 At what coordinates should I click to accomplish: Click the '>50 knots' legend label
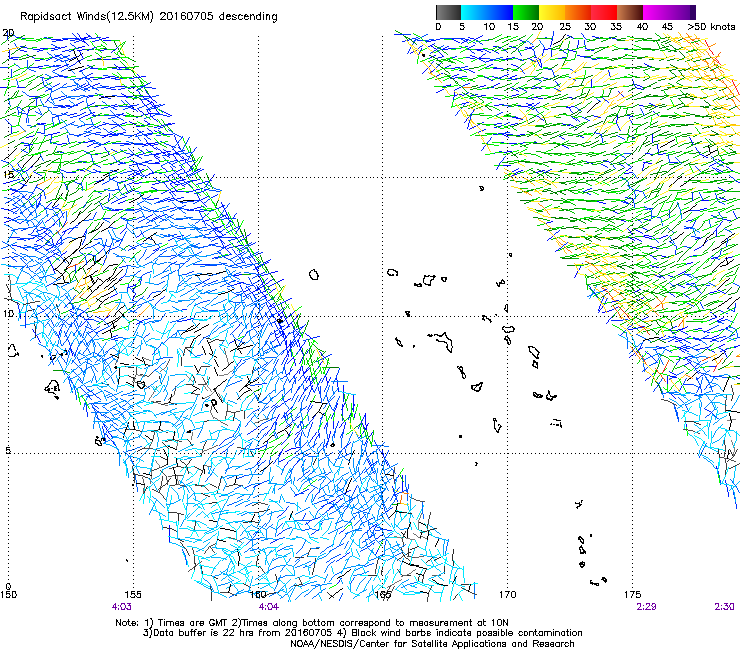coord(711,26)
